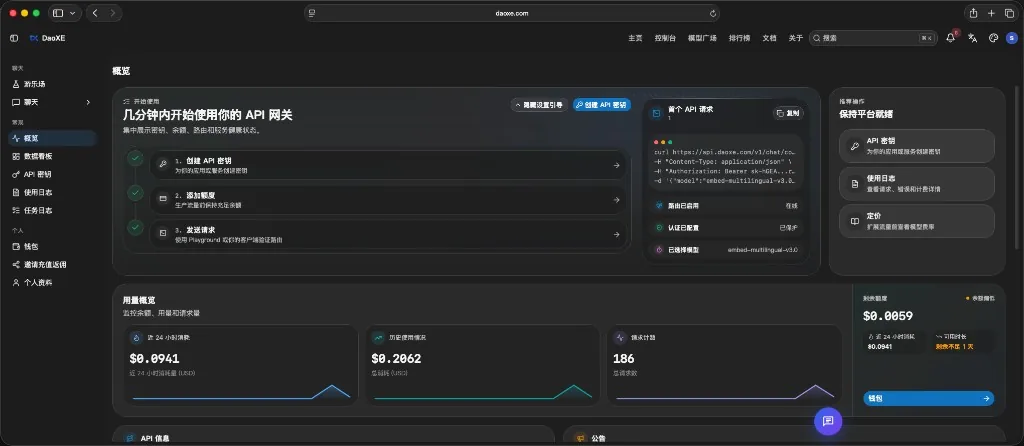Click the 首个 API 请求 header icon
Viewport: 1024px width, 446px height.
[656, 113]
